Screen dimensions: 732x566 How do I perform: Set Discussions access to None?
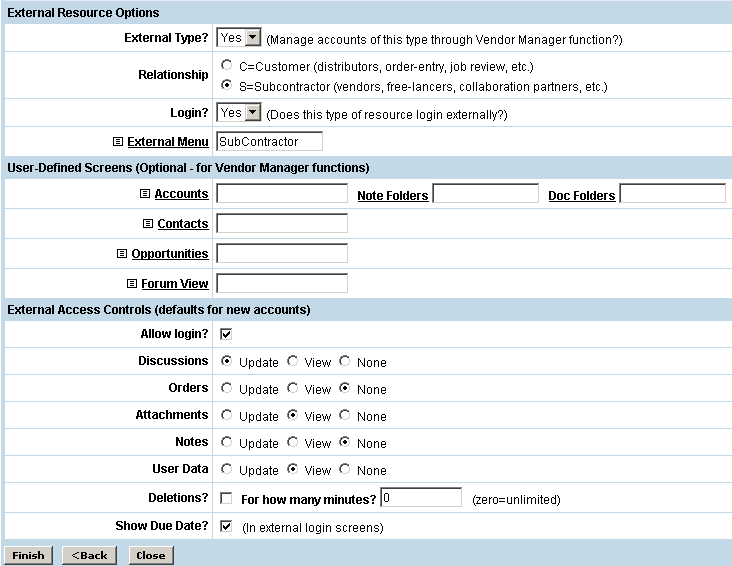click(345, 361)
